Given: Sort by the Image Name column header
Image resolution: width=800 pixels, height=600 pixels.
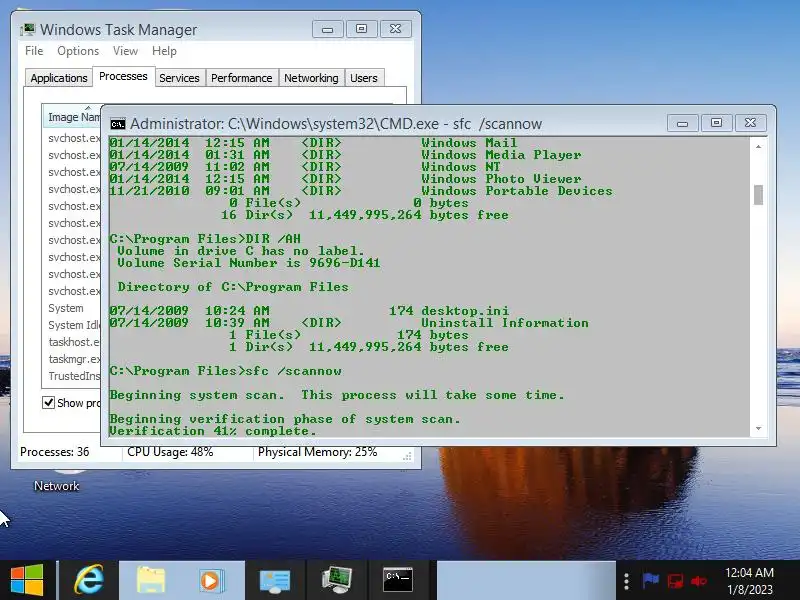Looking at the screenshot, I should click(x=71, y=117).
